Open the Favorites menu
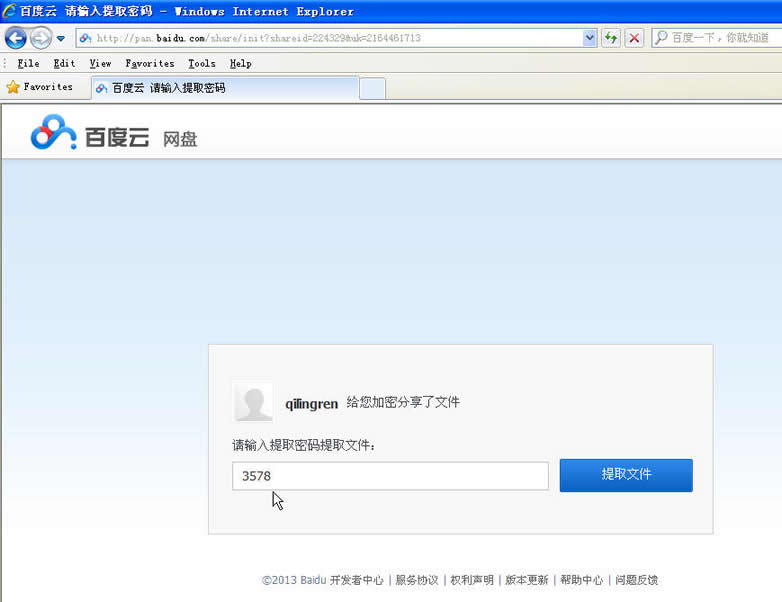The height and width of the screenshot is (602, 782). 150,63
